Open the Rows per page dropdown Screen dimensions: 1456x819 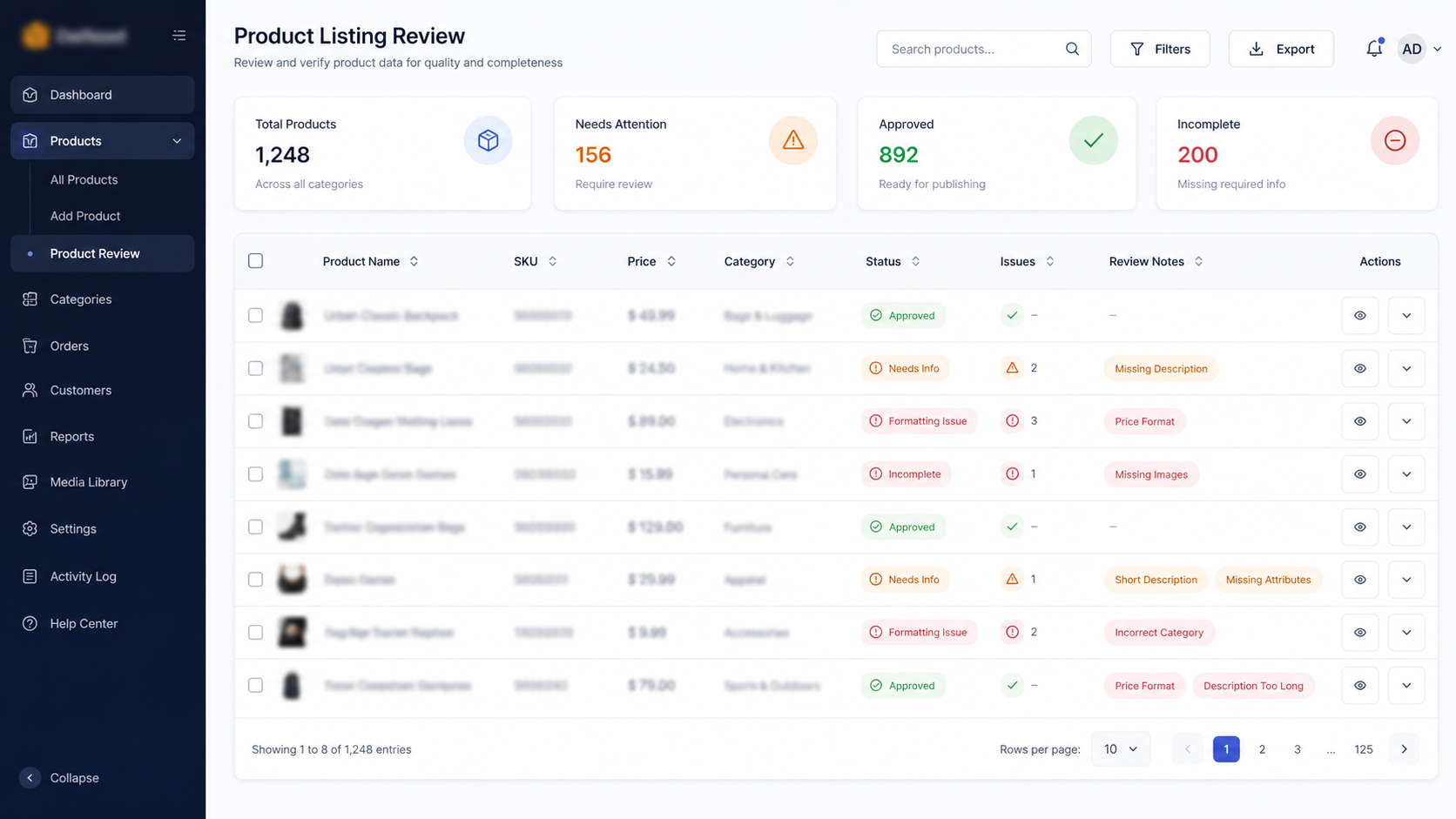coord(1121,749)
